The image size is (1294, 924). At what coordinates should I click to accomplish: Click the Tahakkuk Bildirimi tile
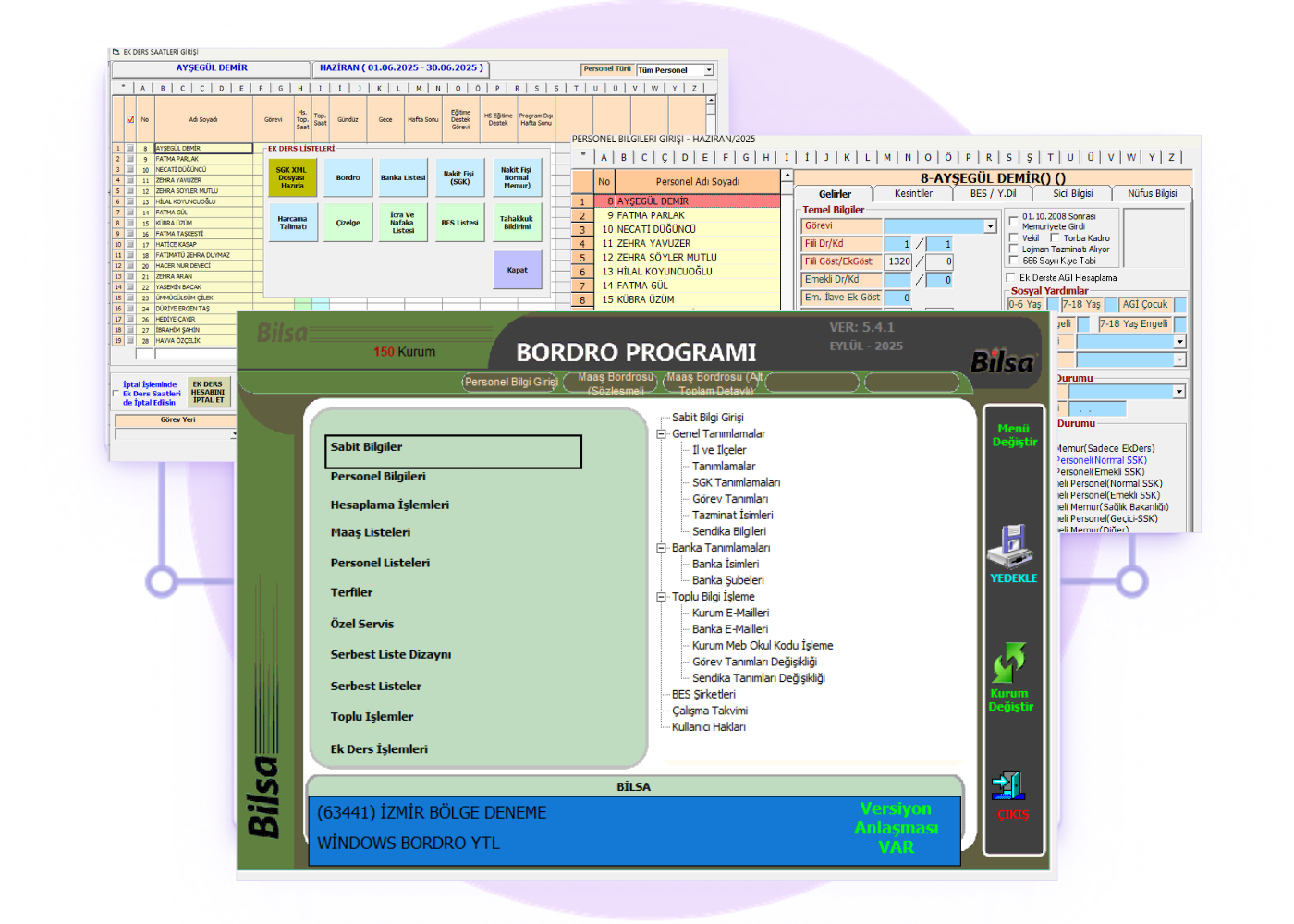tap(517, 223)
